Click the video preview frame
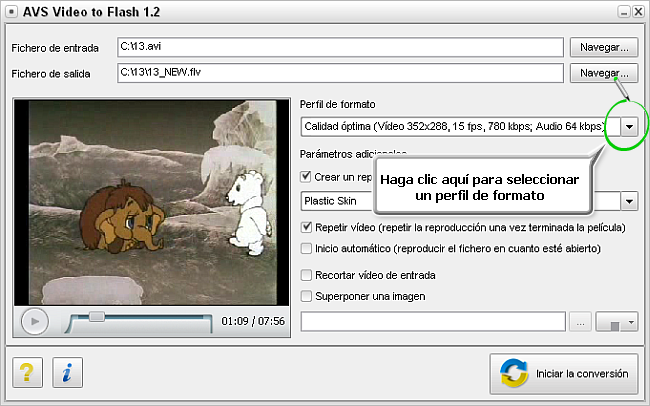Screen dimensions: 650x406 click(152, 202)
